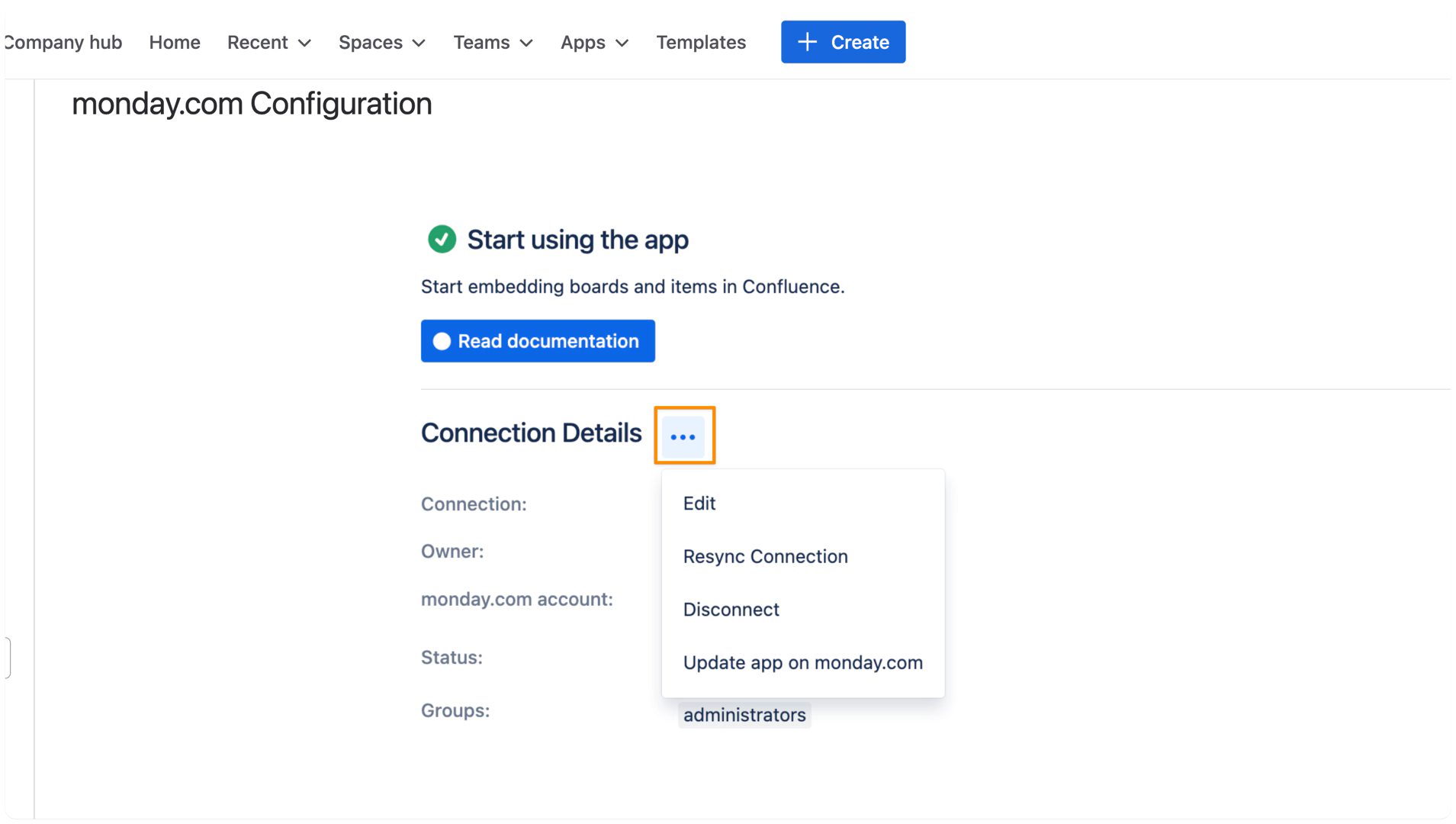The height and width of the screenshot is (824, 1456).
Task: Click the monday.com account: label
Action: click(x=517, y=600)
